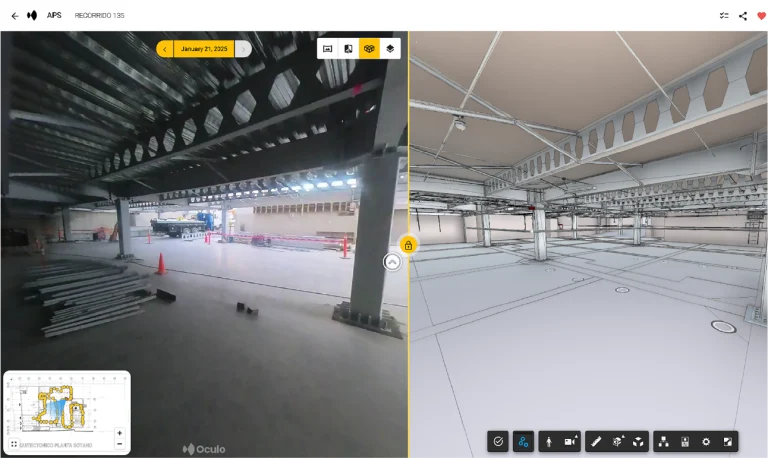Screen dimensions: 768x458
Task: Open the layers view option
Action: [x=390, y=48]
